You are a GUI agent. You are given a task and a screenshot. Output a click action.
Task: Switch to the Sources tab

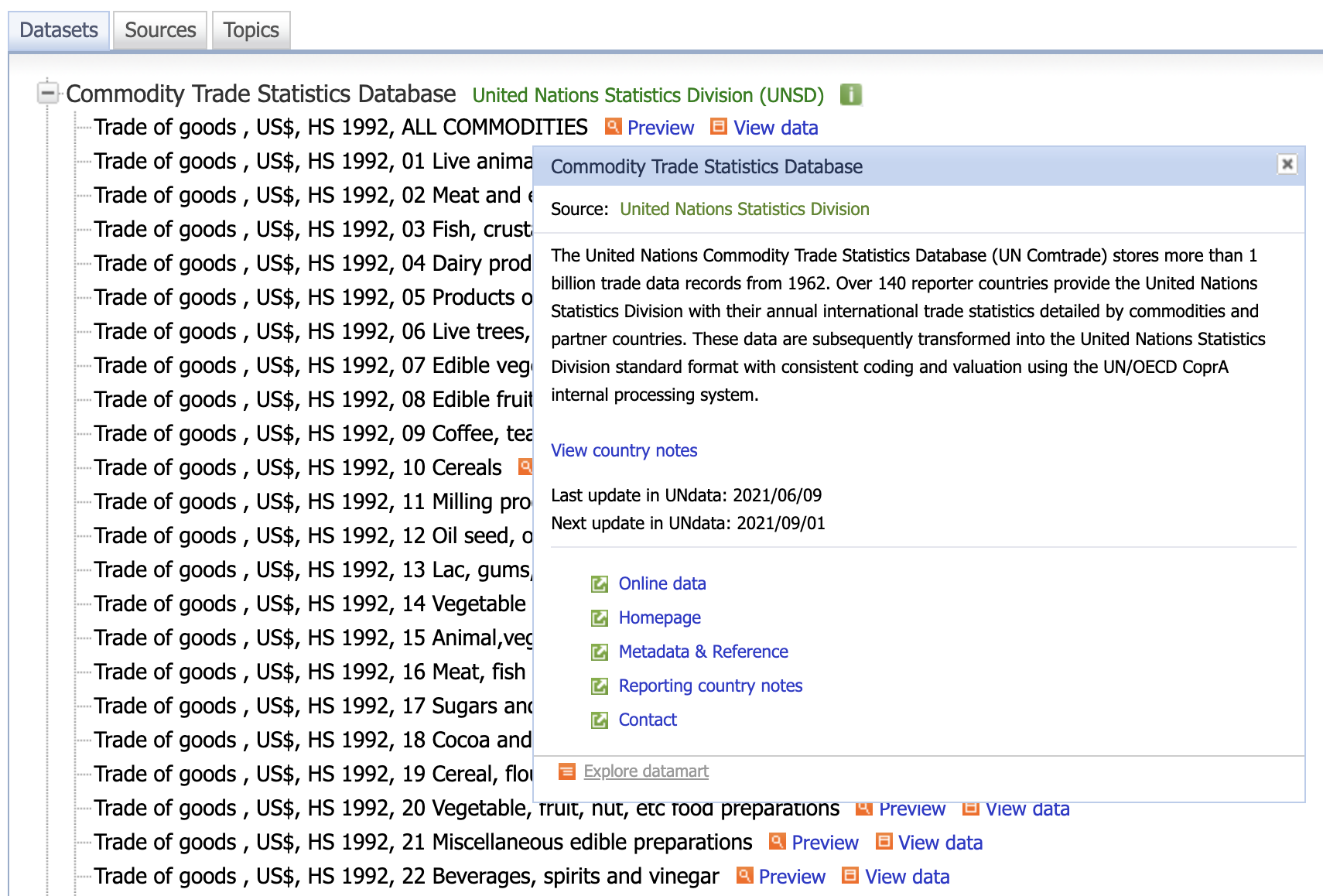point(160,30)
